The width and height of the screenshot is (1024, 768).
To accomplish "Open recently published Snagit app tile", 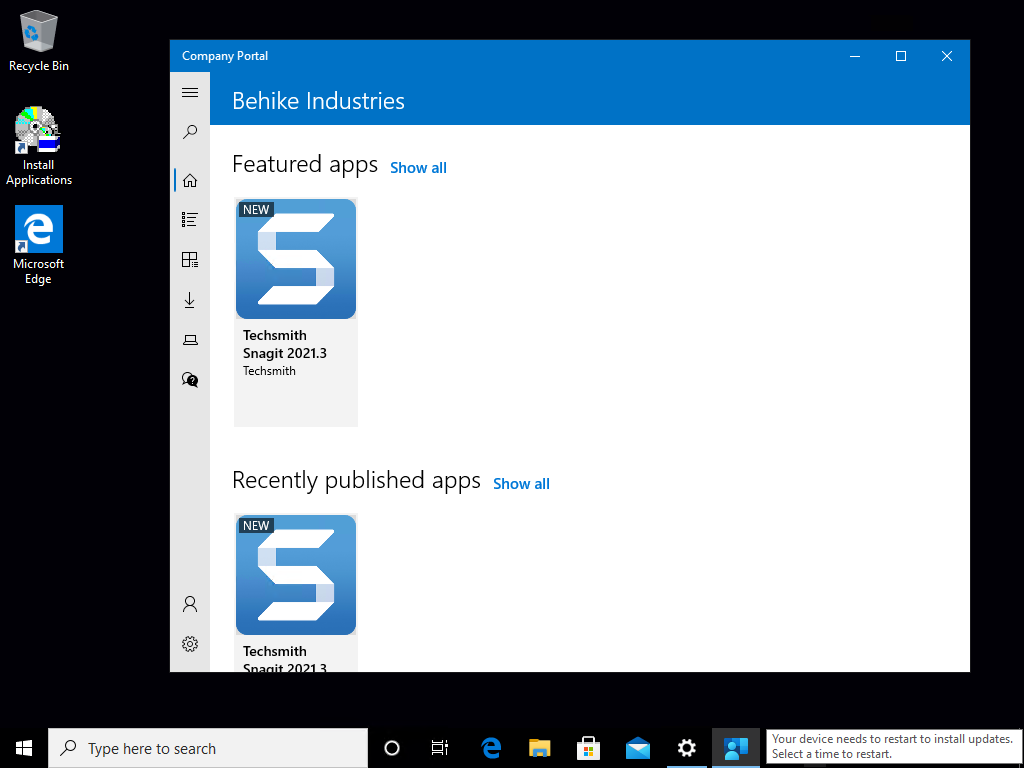I will [x=296, y=590].
